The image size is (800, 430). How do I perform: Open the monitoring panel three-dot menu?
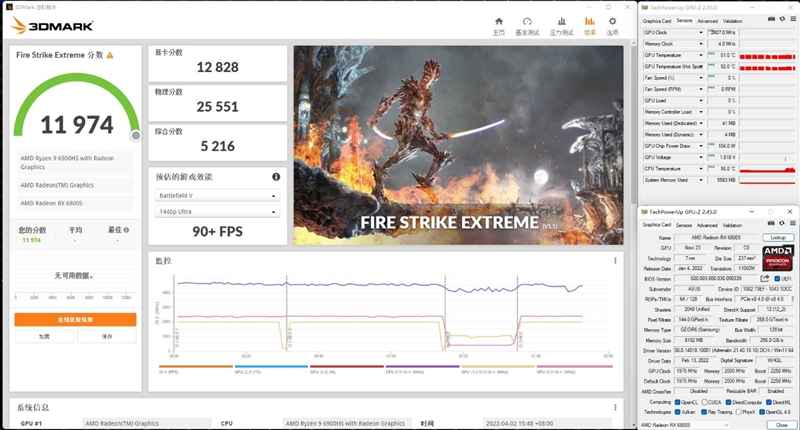(615, 261)
